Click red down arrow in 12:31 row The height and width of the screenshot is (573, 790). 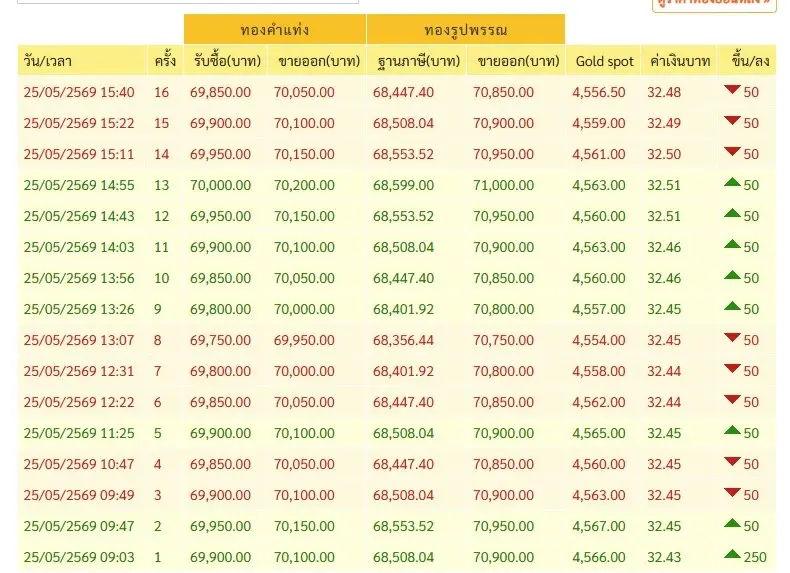click(732, 368)
